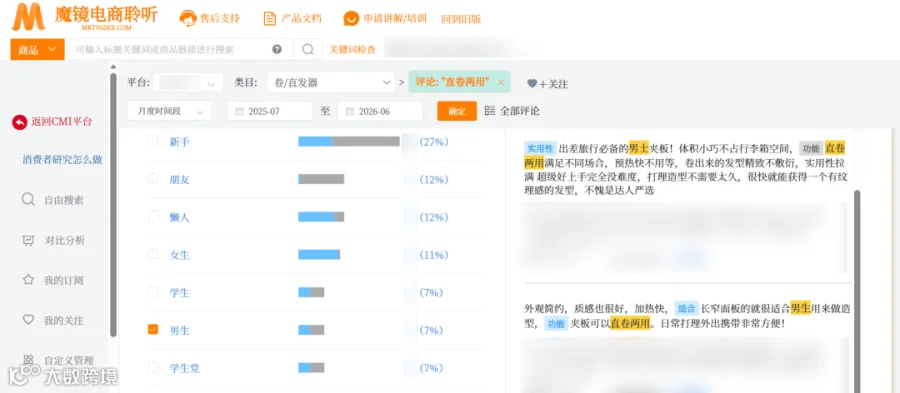This screenshot has height=393, width=900.
Task: Click the orange 确定 button
Action: point(457,111)
